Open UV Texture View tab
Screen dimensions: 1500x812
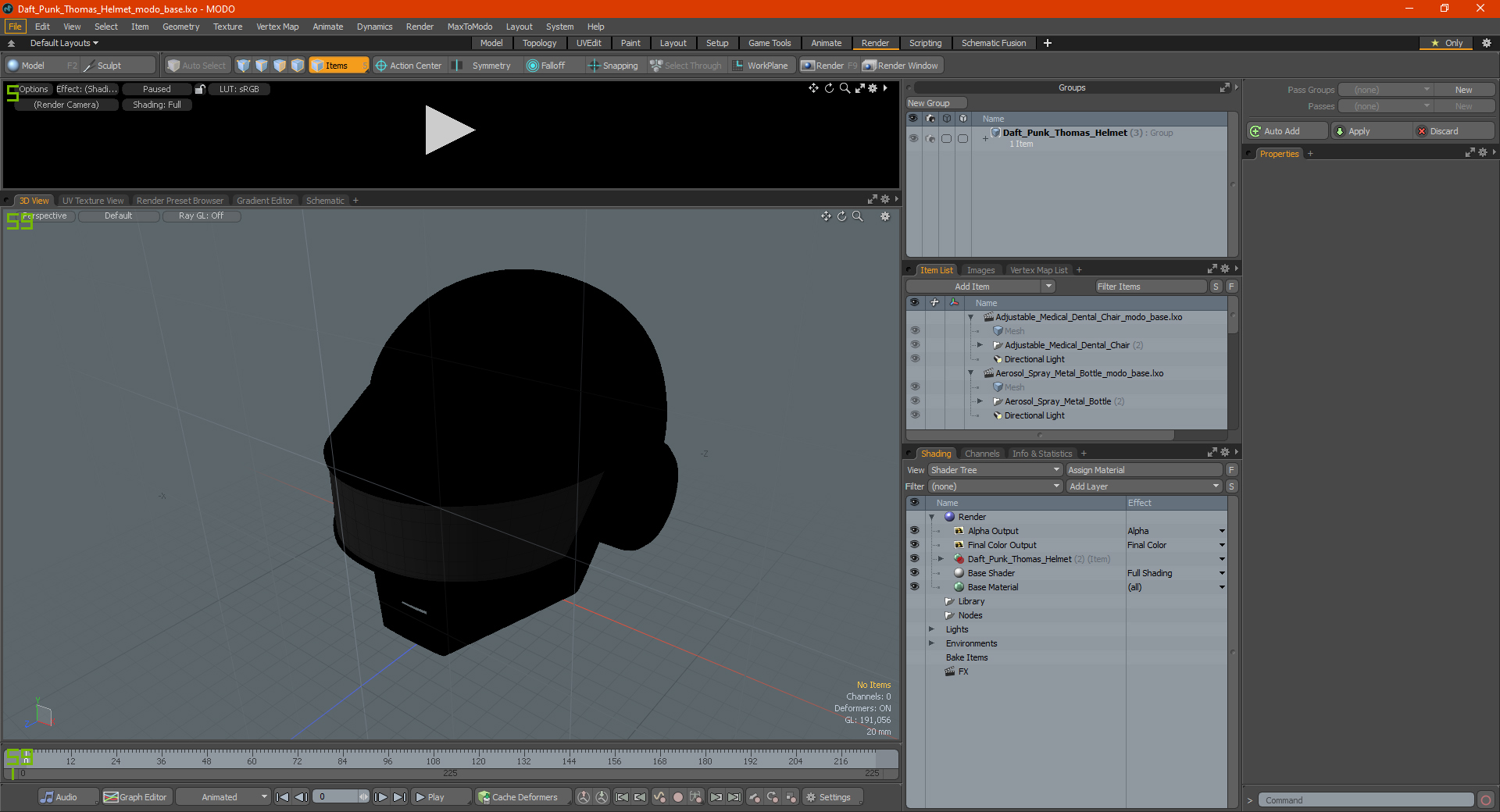coord(93,201)
